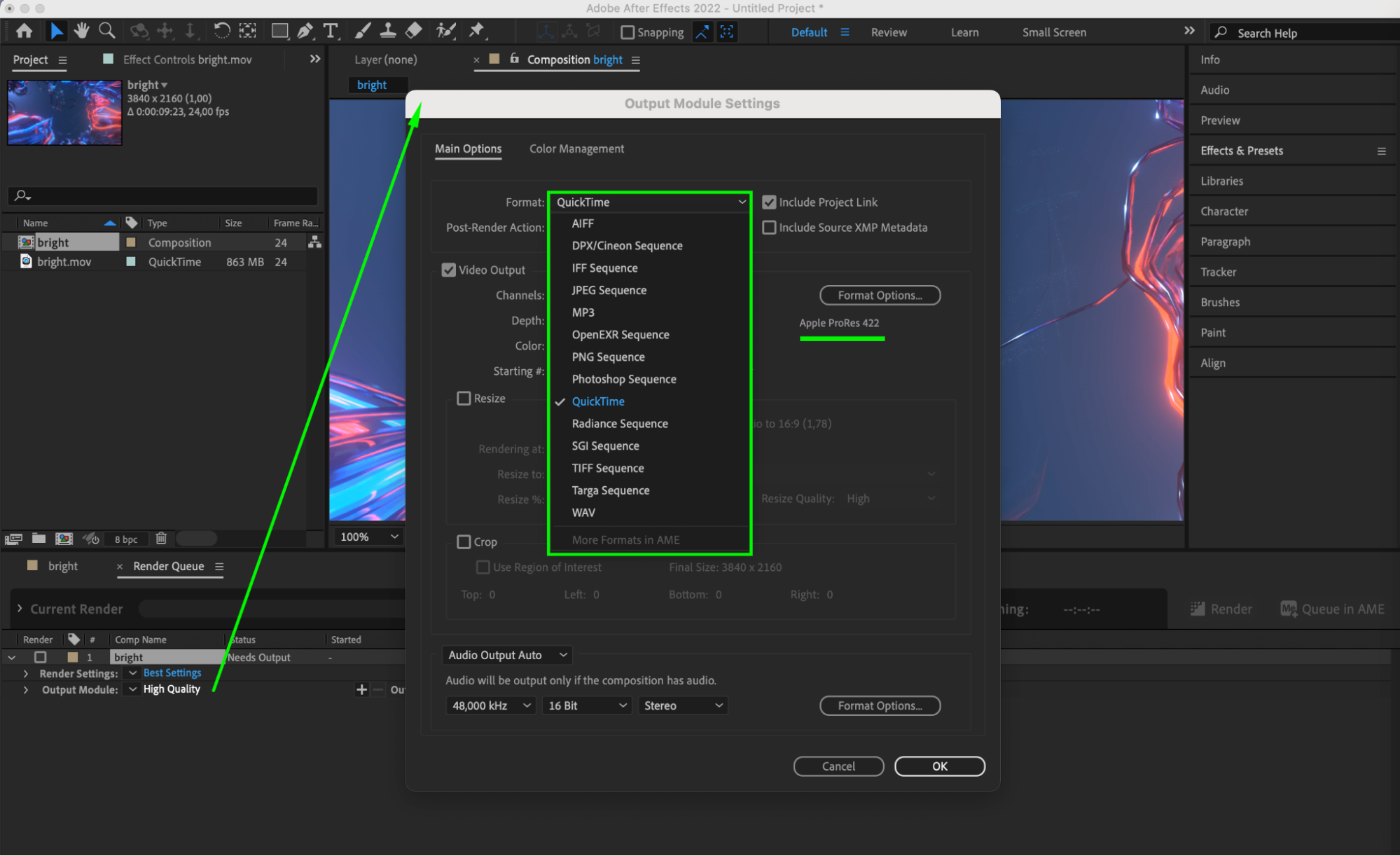Select the Rotation tool
This screenshot has width=1400, height=856.
coord(221,31)
